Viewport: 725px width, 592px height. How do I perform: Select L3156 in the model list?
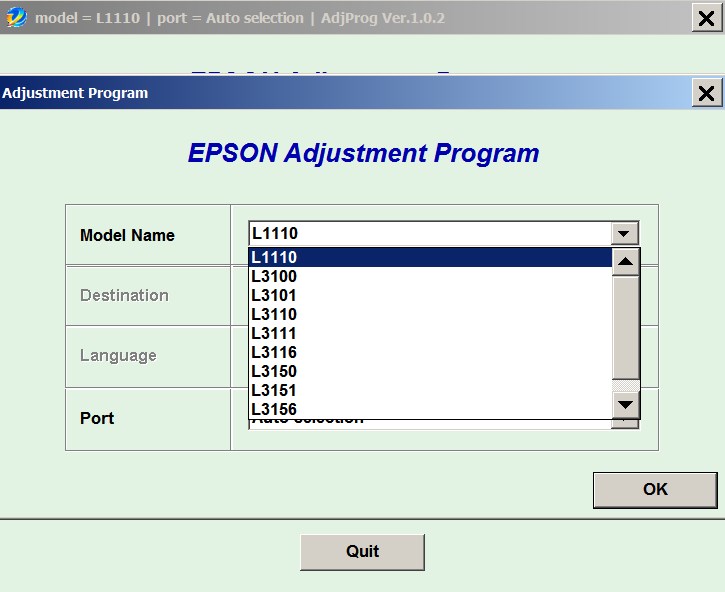[x=430, y=409]
